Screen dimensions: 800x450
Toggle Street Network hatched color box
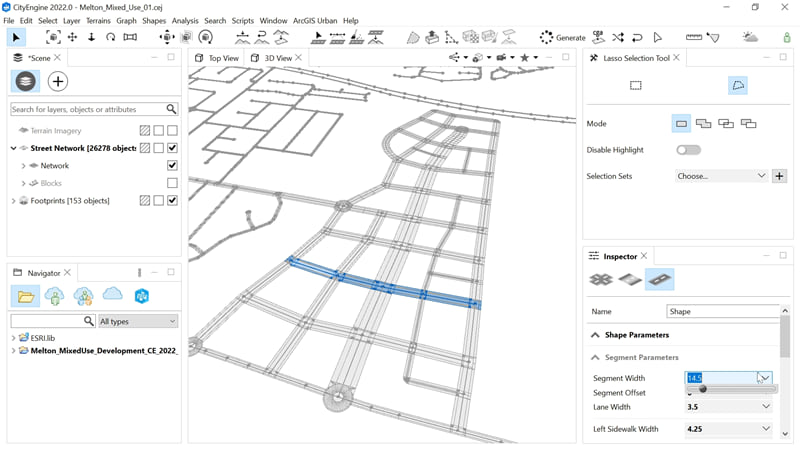click(145, 148)
